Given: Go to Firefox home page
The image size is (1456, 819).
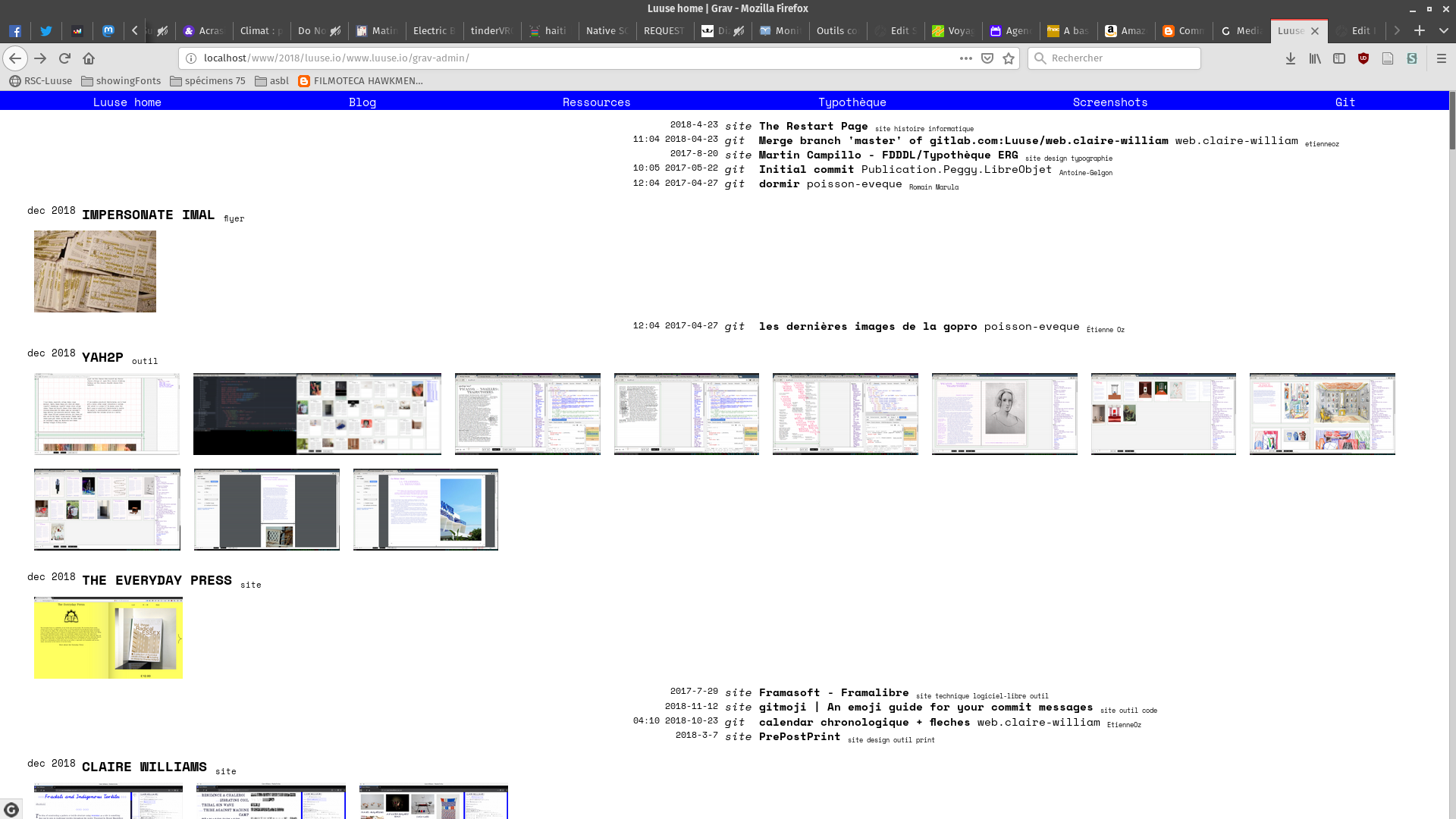Looking at the screenshot, I should (x=89, y=58).
